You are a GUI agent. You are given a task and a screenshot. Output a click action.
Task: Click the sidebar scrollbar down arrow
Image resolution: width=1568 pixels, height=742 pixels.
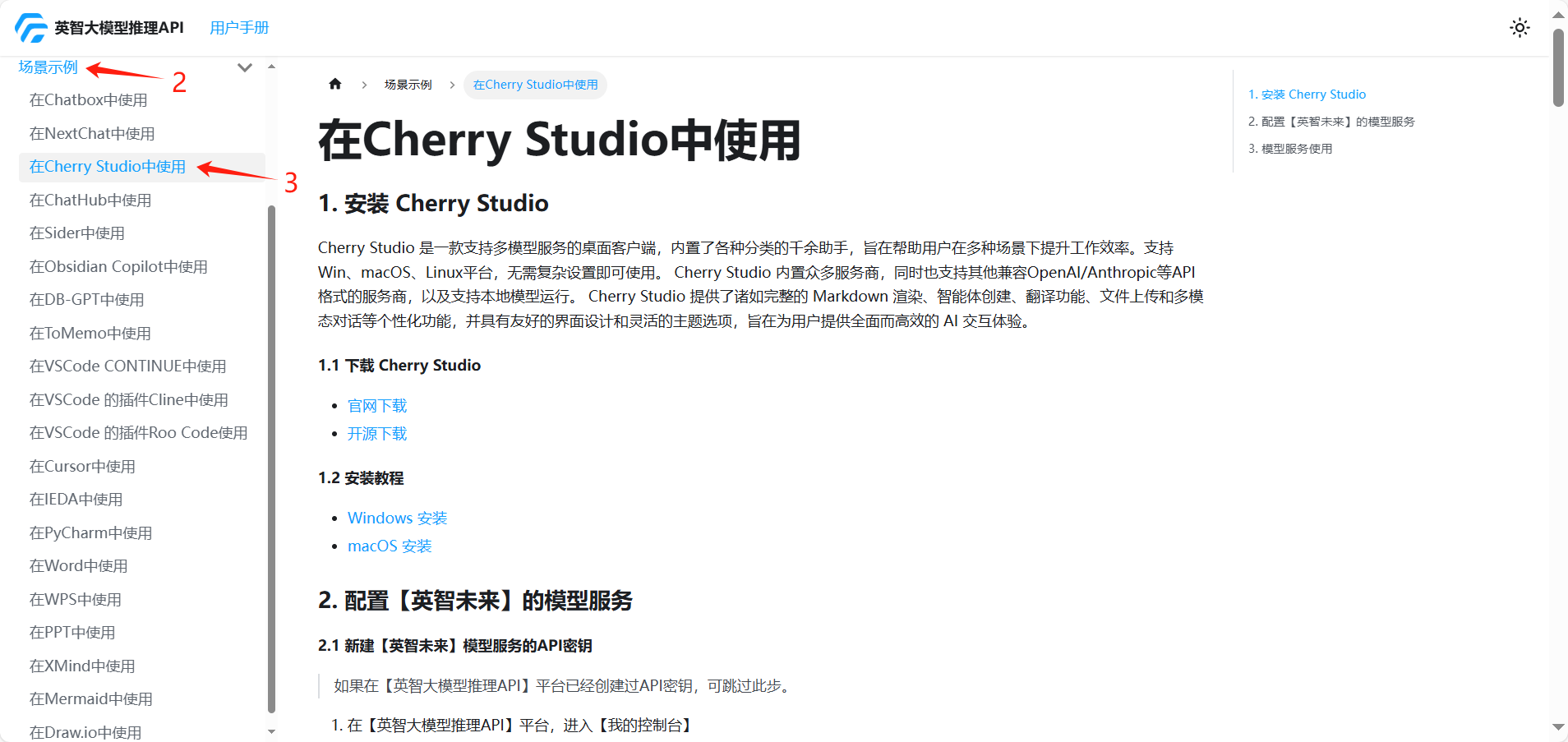click(271, 731)
